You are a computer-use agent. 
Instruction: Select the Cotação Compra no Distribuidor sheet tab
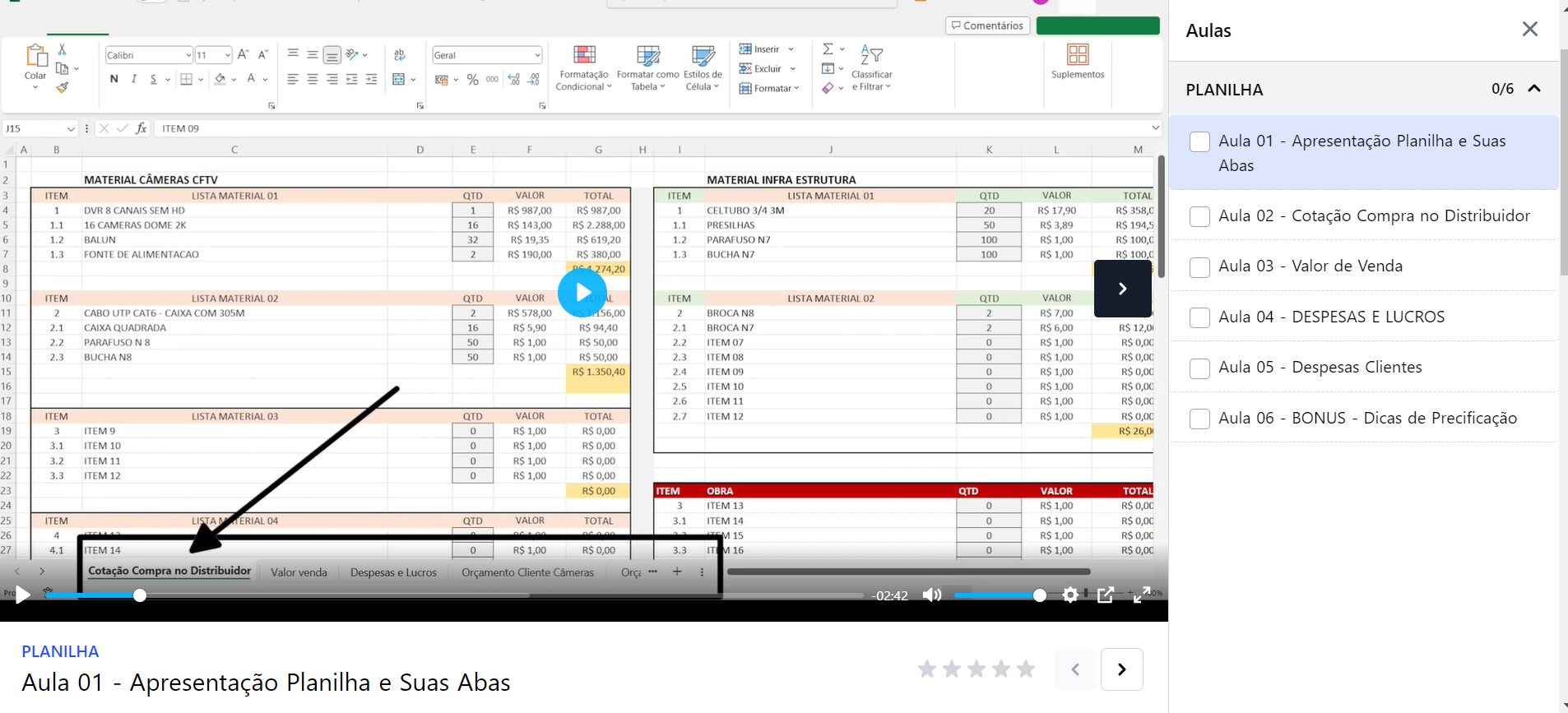(169, 571)
